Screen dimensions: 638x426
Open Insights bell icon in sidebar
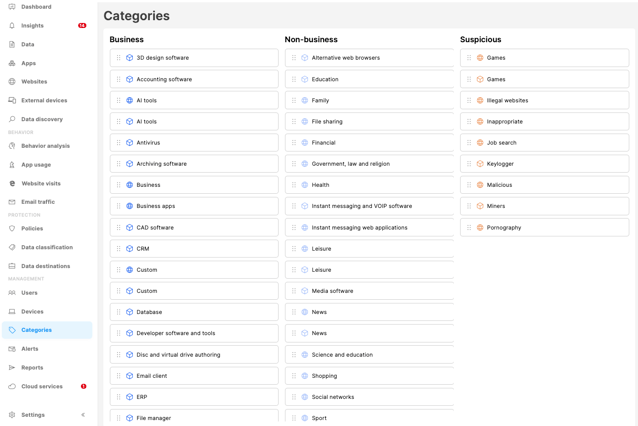pyautogui.click(x=12, y=26)
